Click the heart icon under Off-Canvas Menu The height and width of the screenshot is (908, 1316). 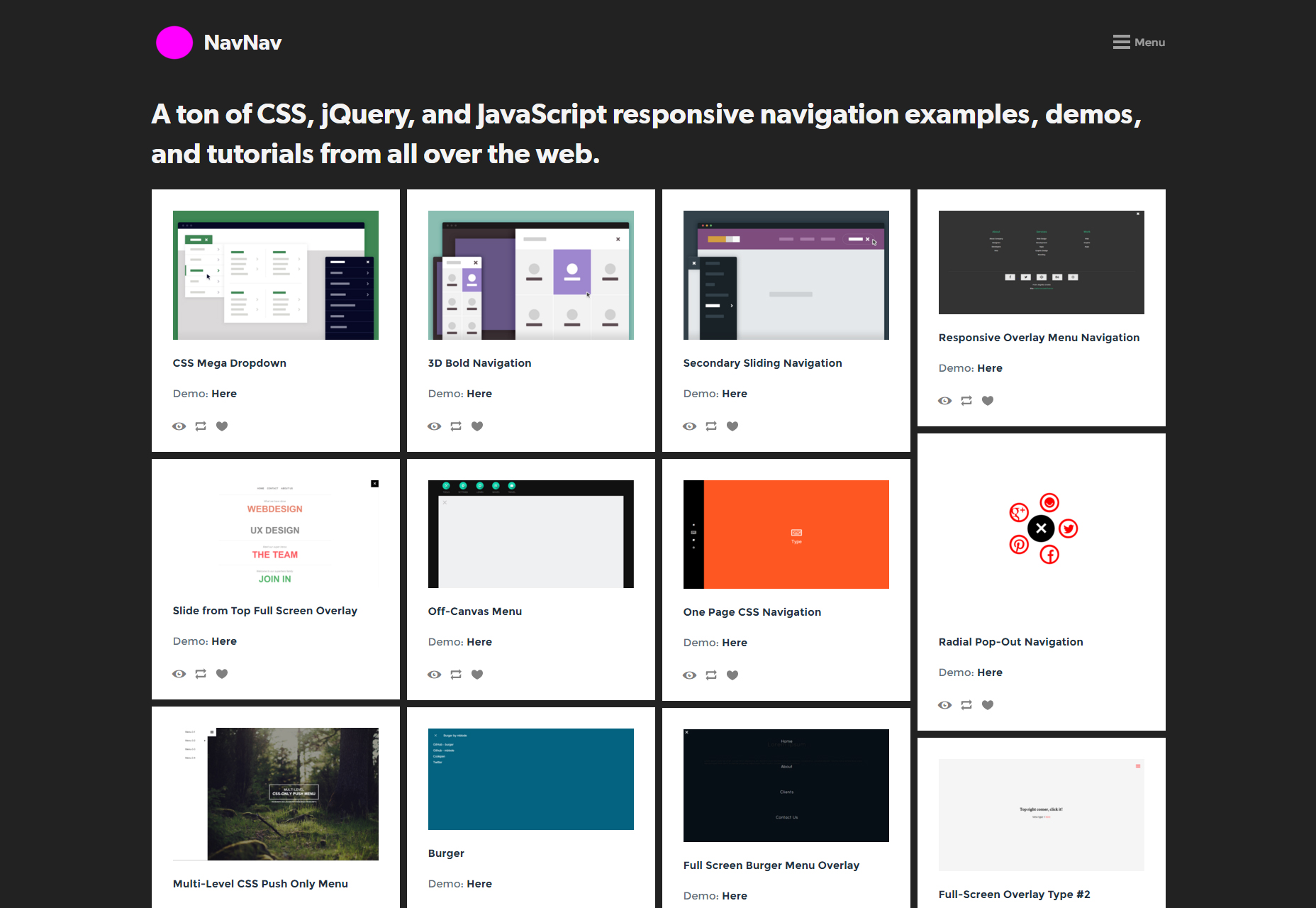tap(477, 675)
